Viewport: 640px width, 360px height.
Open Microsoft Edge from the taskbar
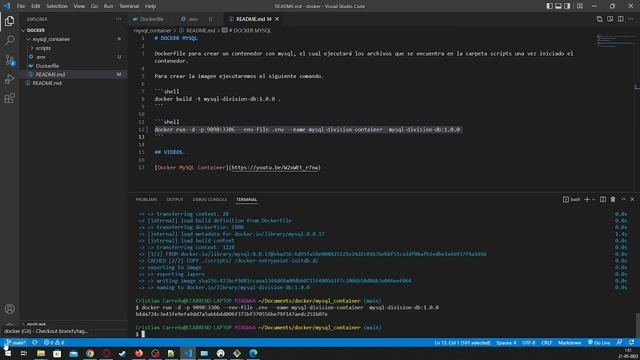(x=253, y=353)
